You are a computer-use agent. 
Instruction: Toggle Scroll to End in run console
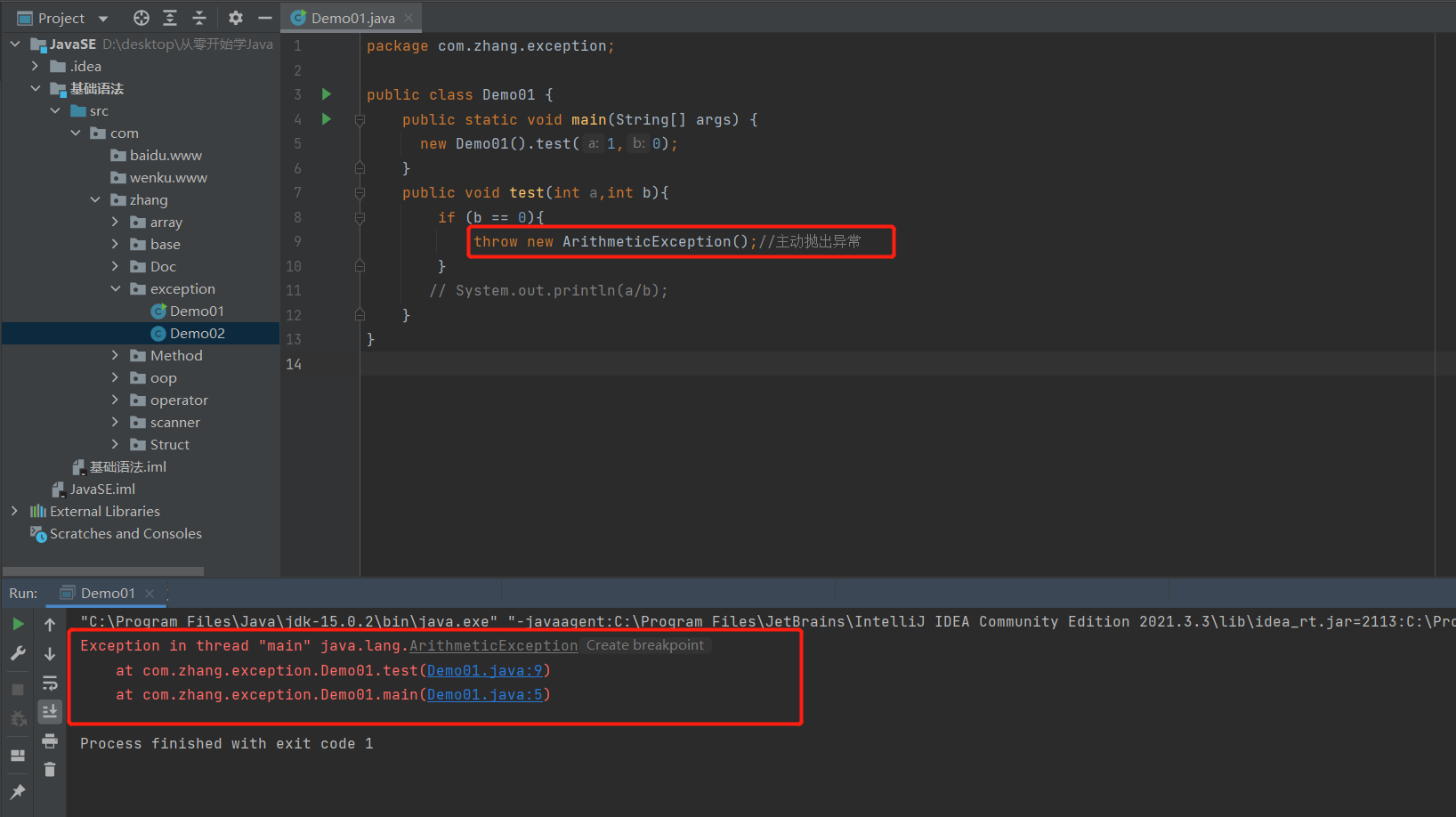click(50, 711)
